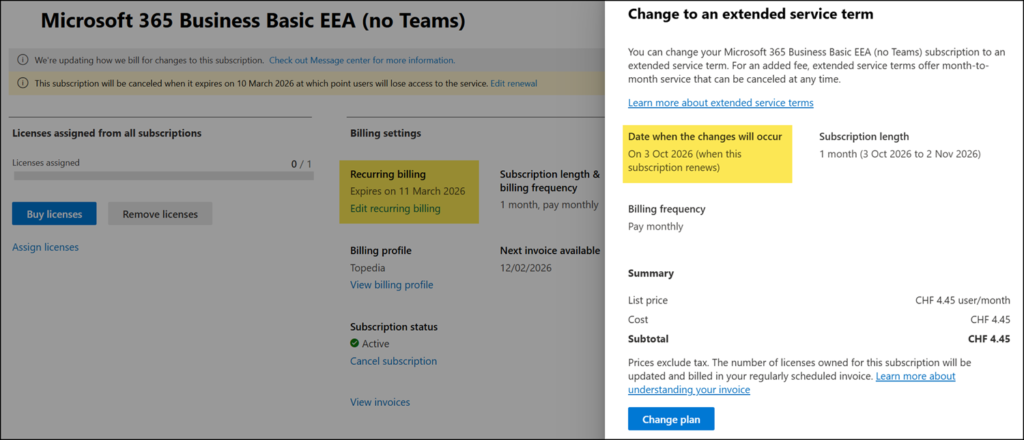
Task: Click subscription length '1 month (3 Oct 2026...' text
Action: [x=900, y=154]
